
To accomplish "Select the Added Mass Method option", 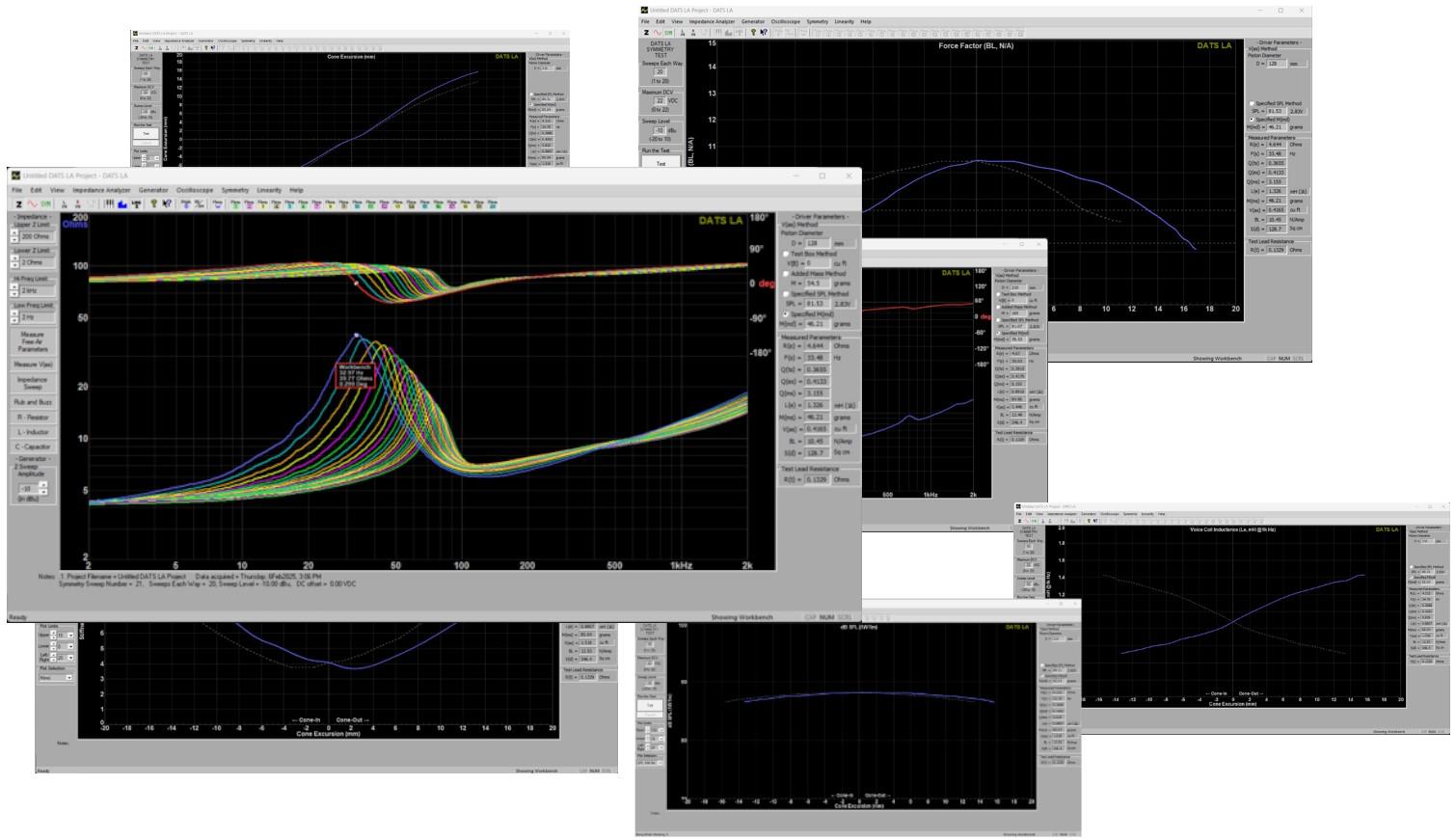I will (785, 273).
